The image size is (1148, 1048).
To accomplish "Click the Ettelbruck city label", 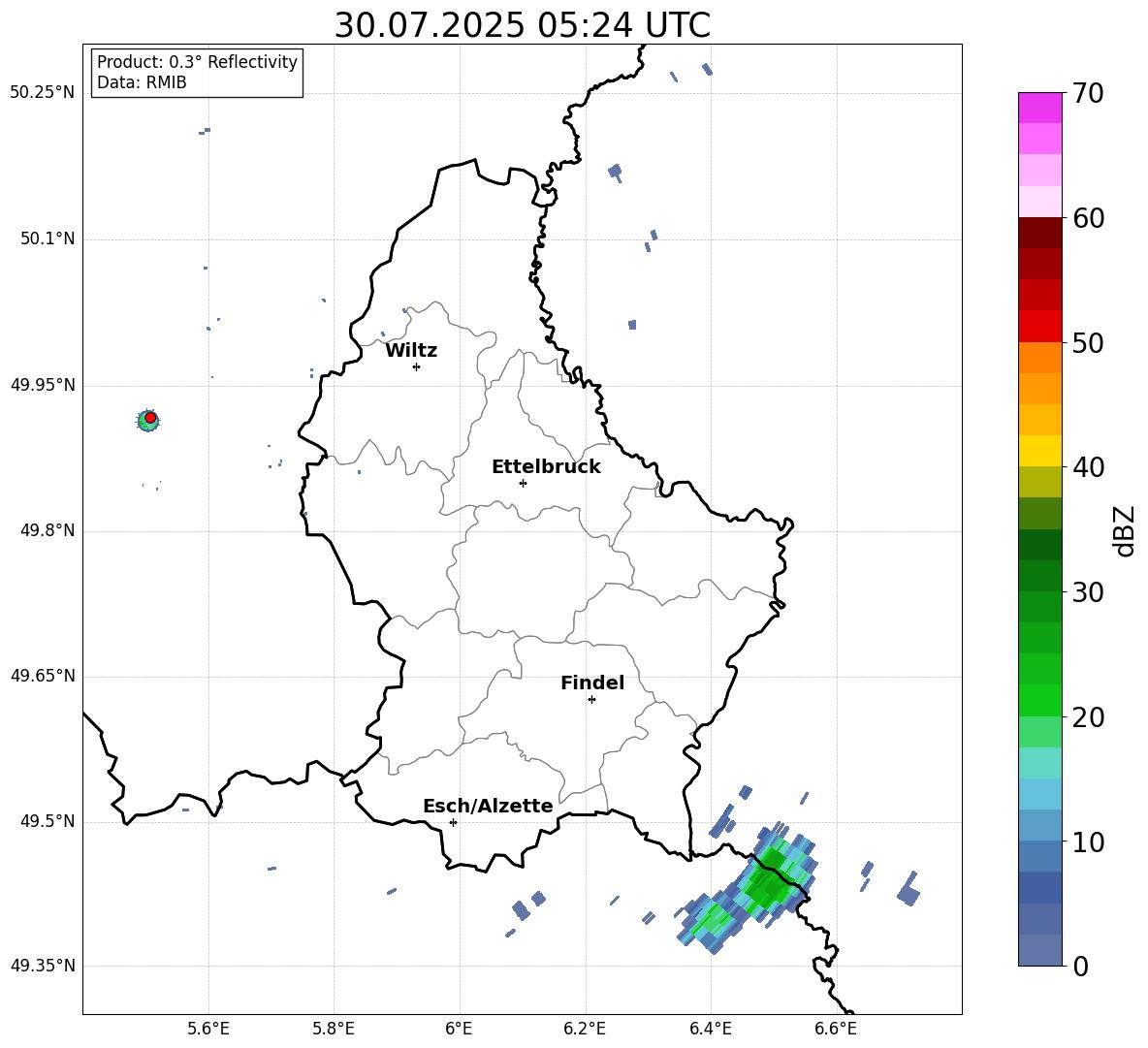I will [546, 467].
